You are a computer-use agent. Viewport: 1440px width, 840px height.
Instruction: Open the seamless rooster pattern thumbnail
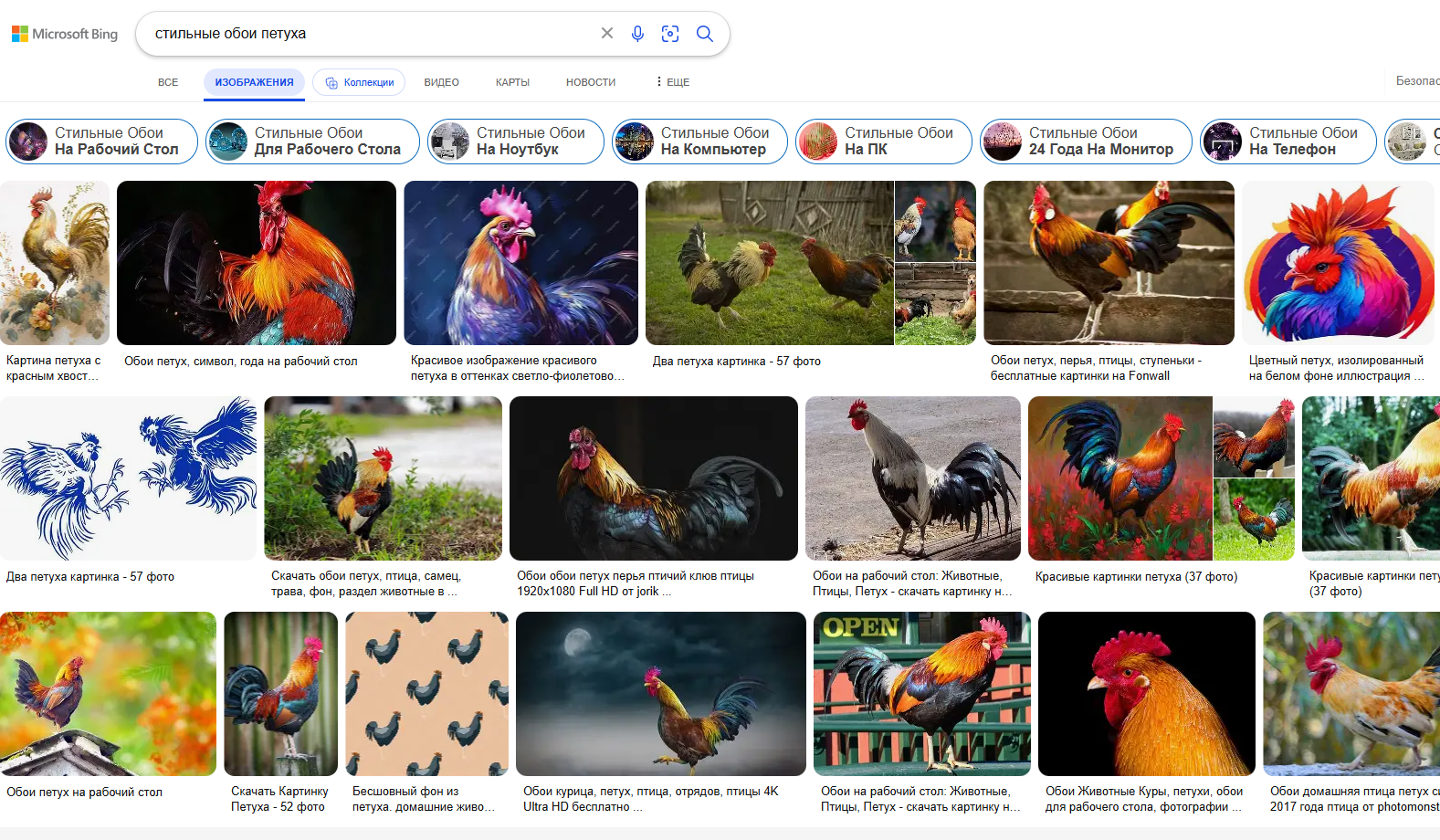pos(426,693)
